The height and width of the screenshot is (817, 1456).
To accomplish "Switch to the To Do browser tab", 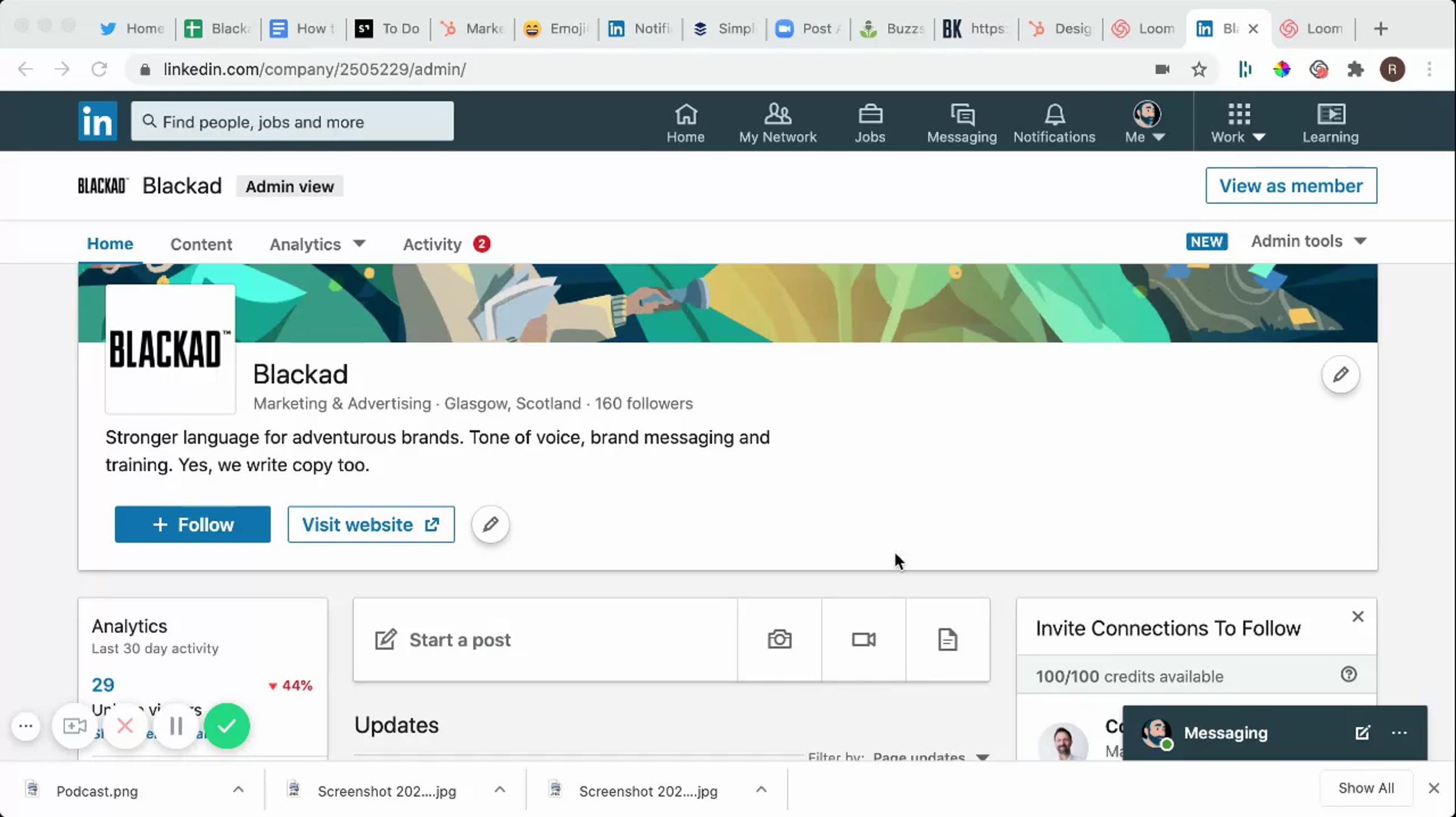I will click(x=388, y=29).
